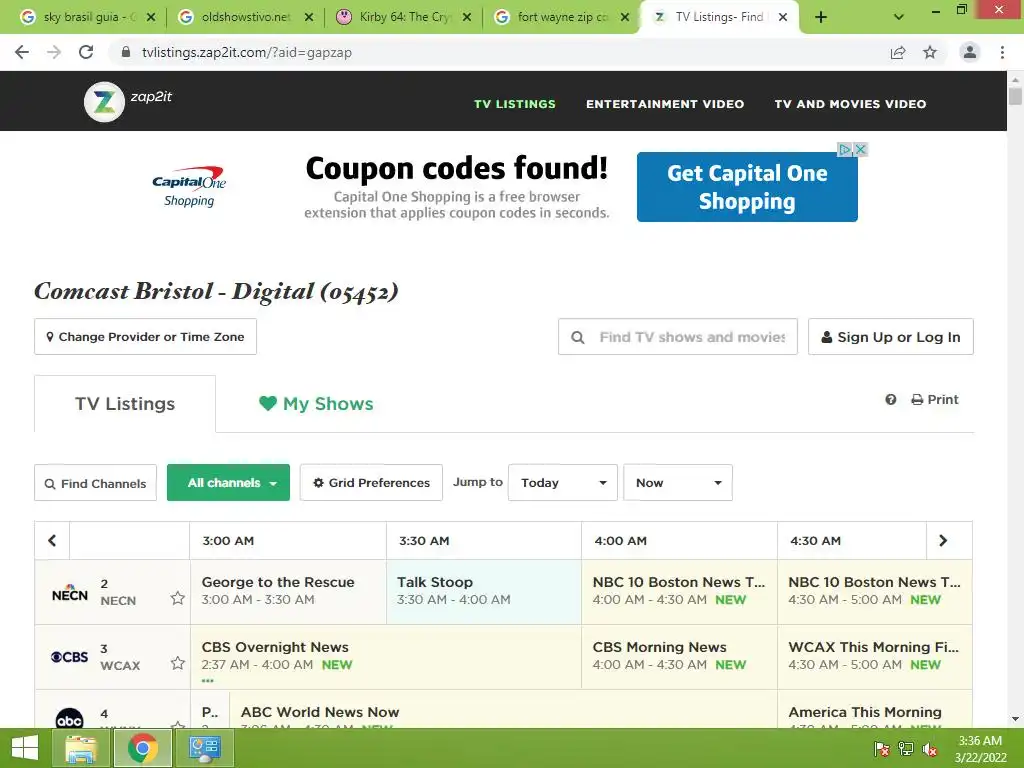The image size is (1024, 768).
Task: Open the CBS Morning News listing
Action: point(679,656)
